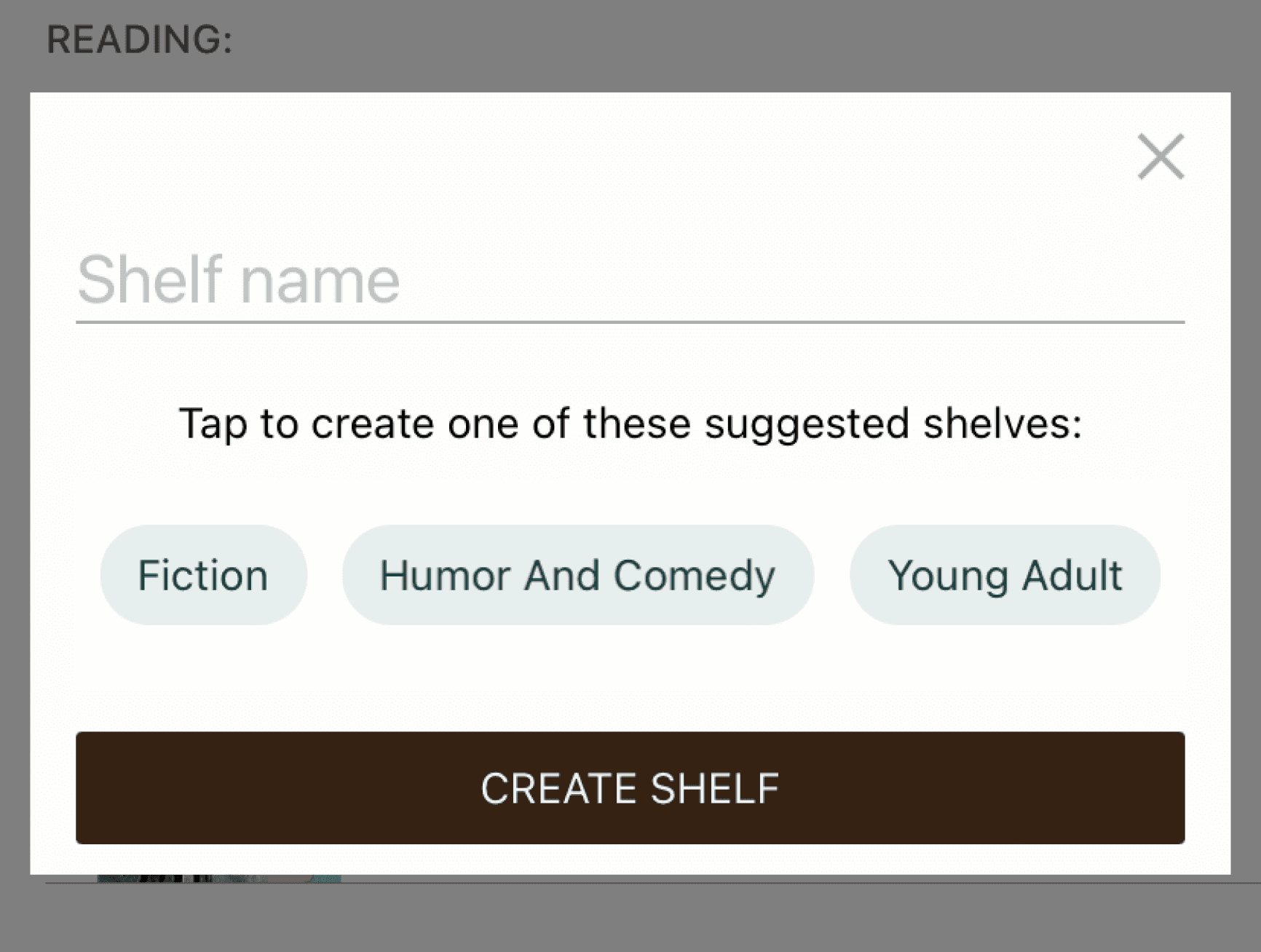Pick the Young Adult suggested shelf

[x=1005, y=575]
